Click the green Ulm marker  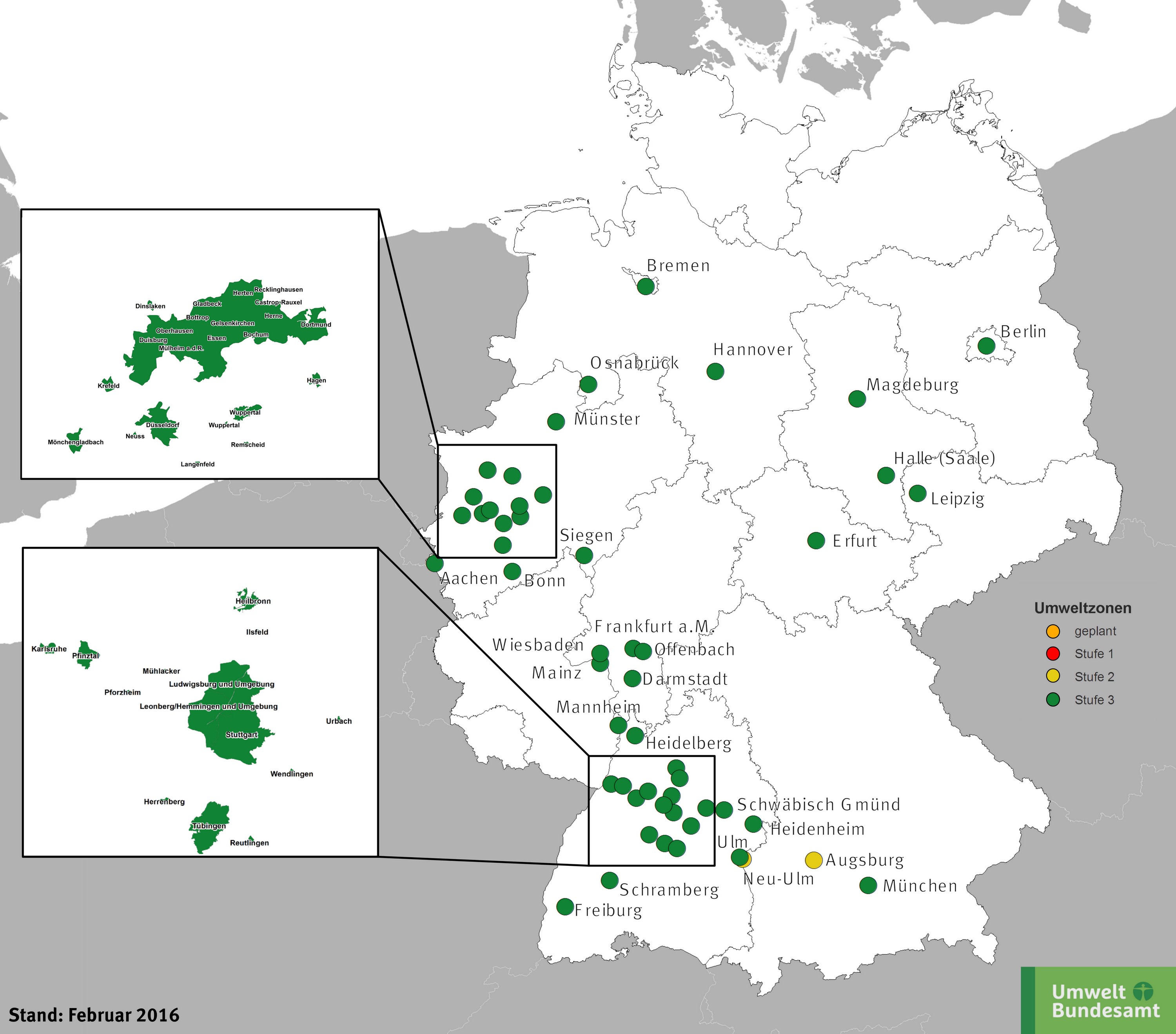(x=739, y=857)
